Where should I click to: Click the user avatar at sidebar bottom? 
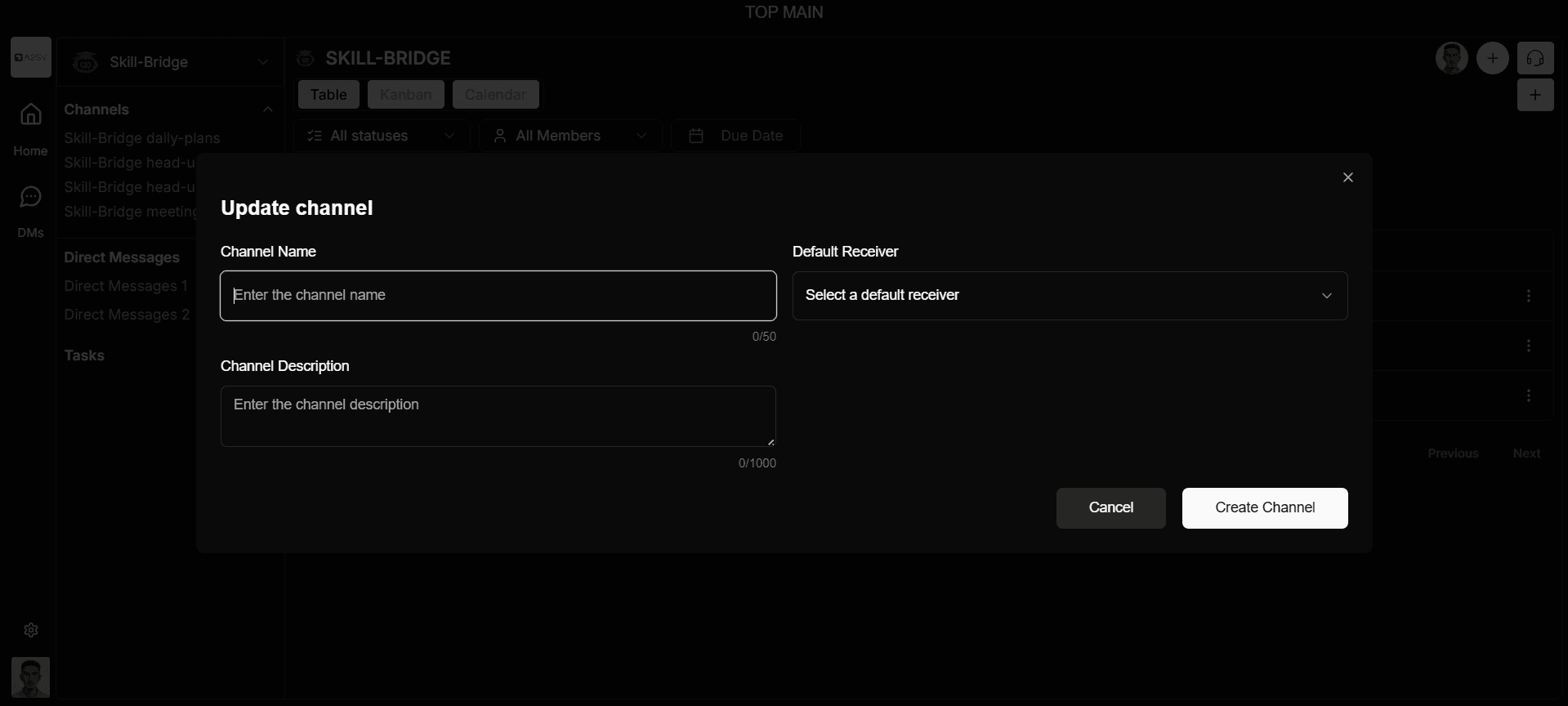pos(31,677)
